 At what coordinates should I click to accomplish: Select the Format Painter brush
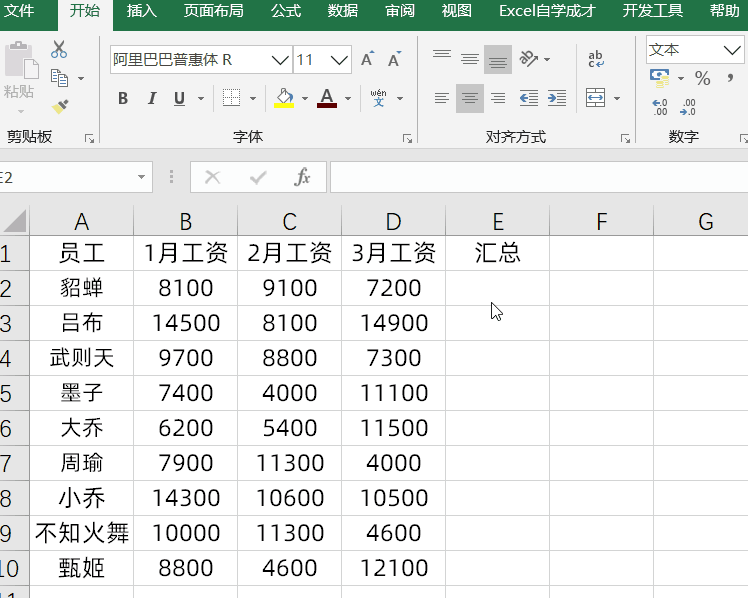tap(60, 106)
